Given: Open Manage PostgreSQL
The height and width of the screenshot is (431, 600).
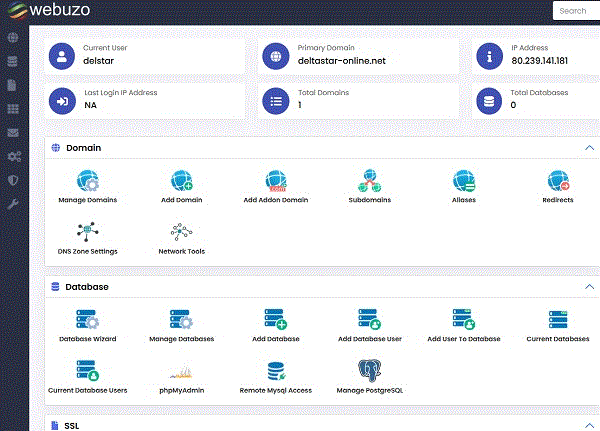Looking at the screenshot, I should click(370, 377).
